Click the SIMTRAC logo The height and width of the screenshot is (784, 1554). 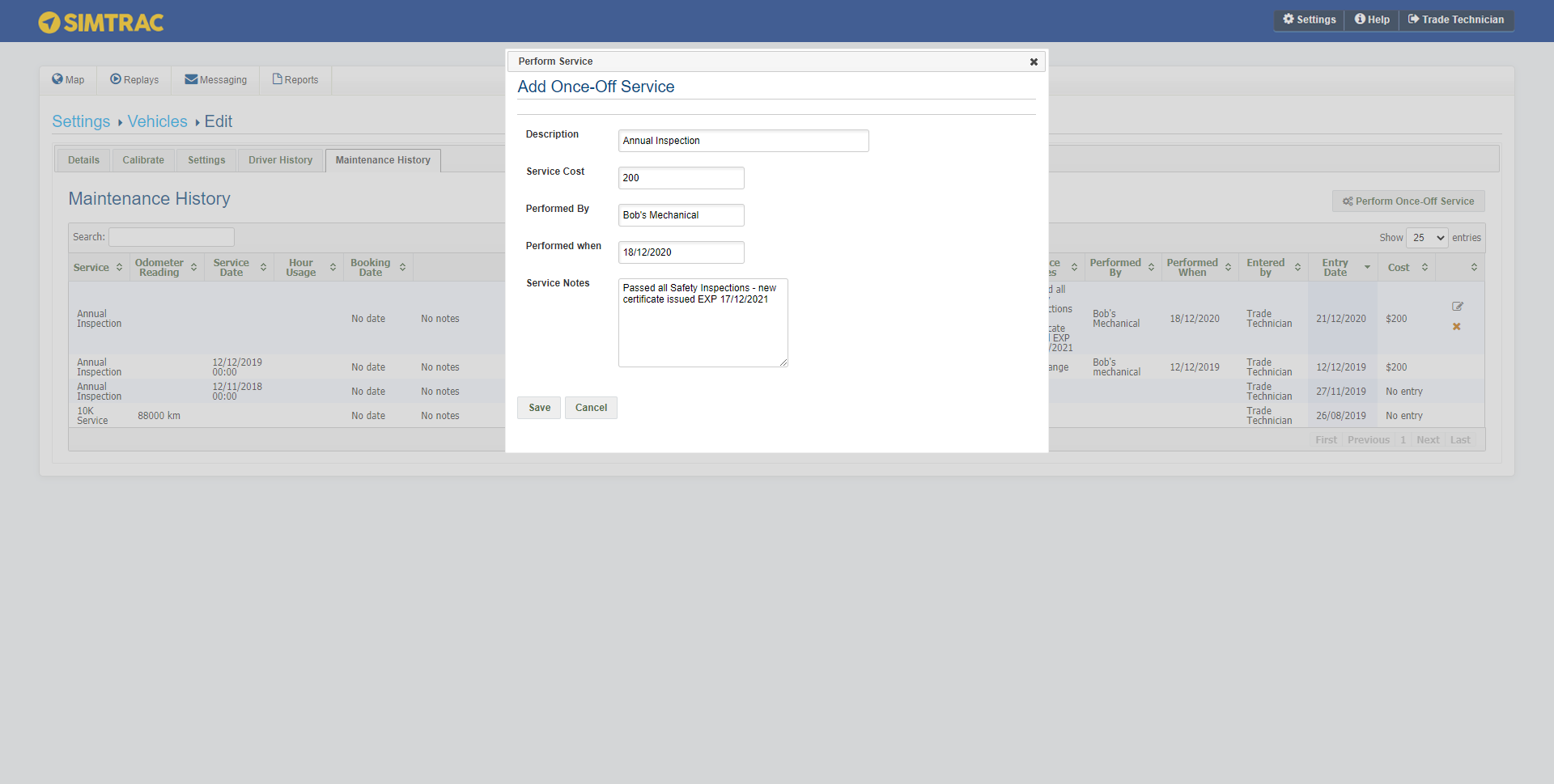pyautogui.click(x=101, y=22)
